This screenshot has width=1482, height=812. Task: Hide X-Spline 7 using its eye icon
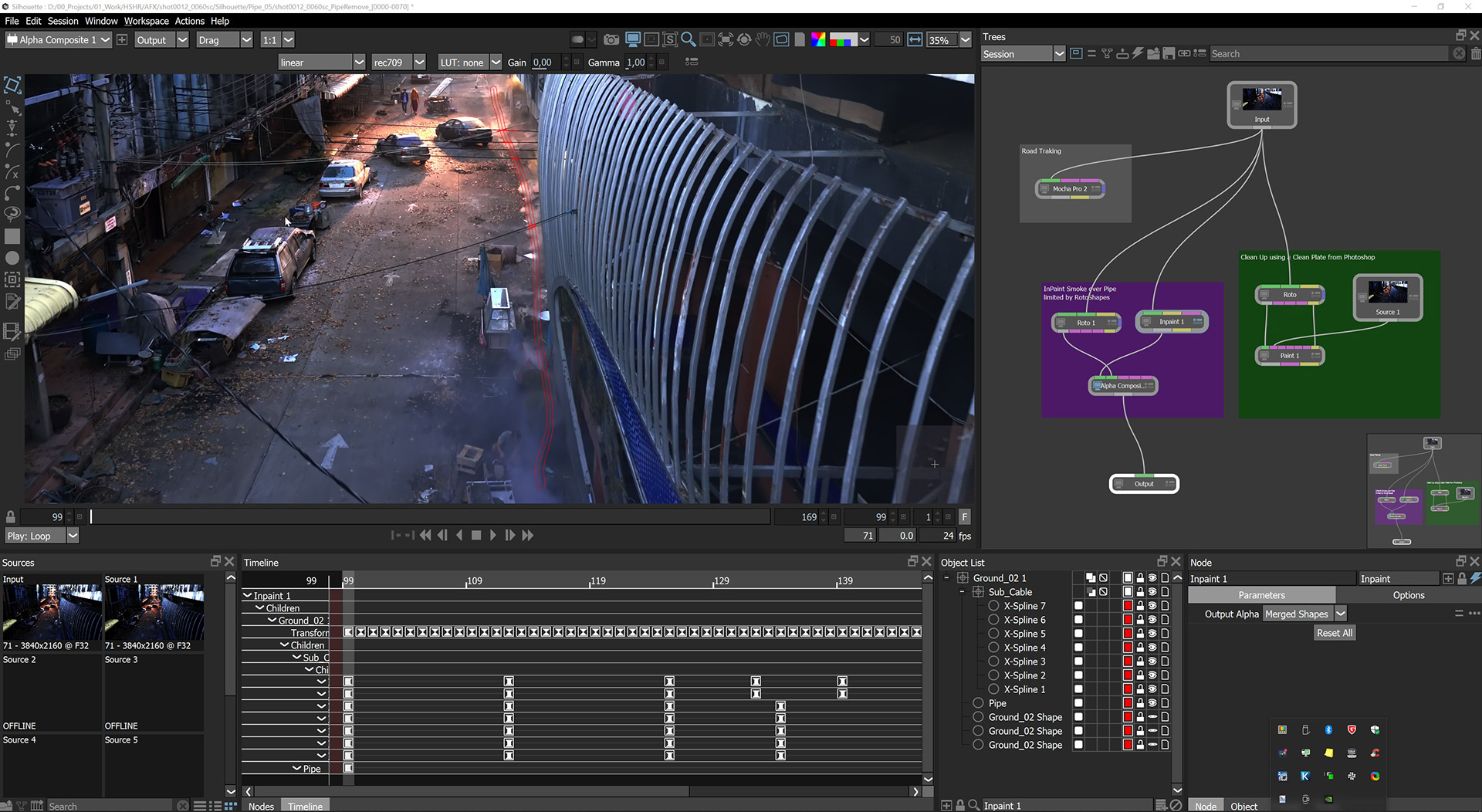[x=1152, y=607]
